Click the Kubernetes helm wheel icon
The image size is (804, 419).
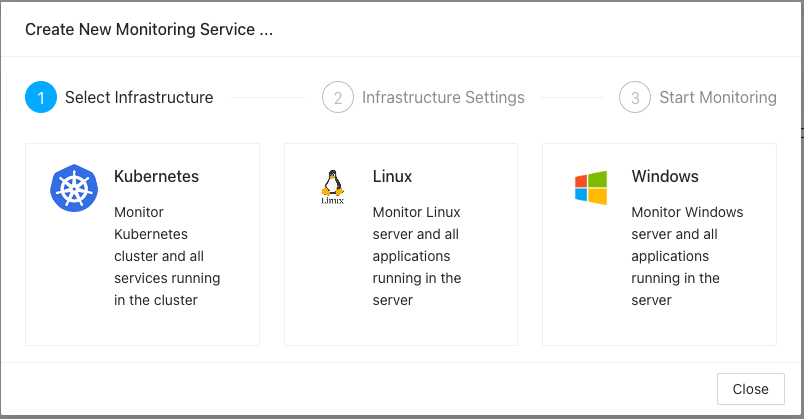[74, 188]
